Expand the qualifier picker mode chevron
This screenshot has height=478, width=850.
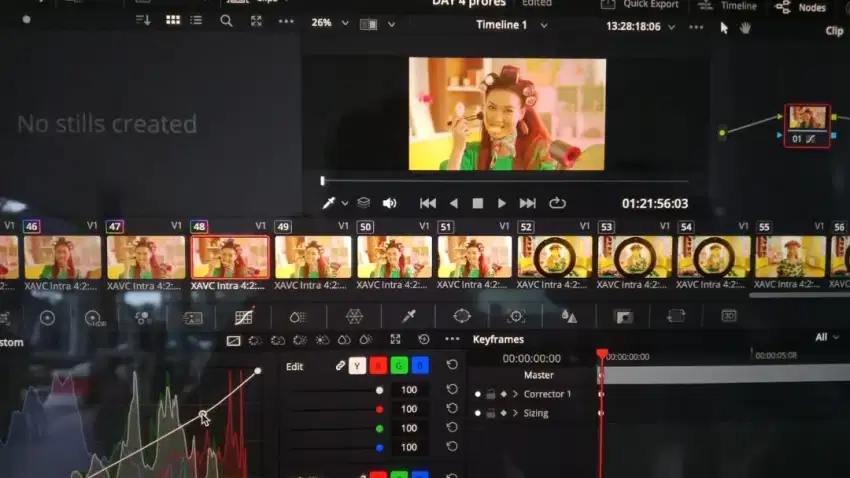[x=345, y=204]
